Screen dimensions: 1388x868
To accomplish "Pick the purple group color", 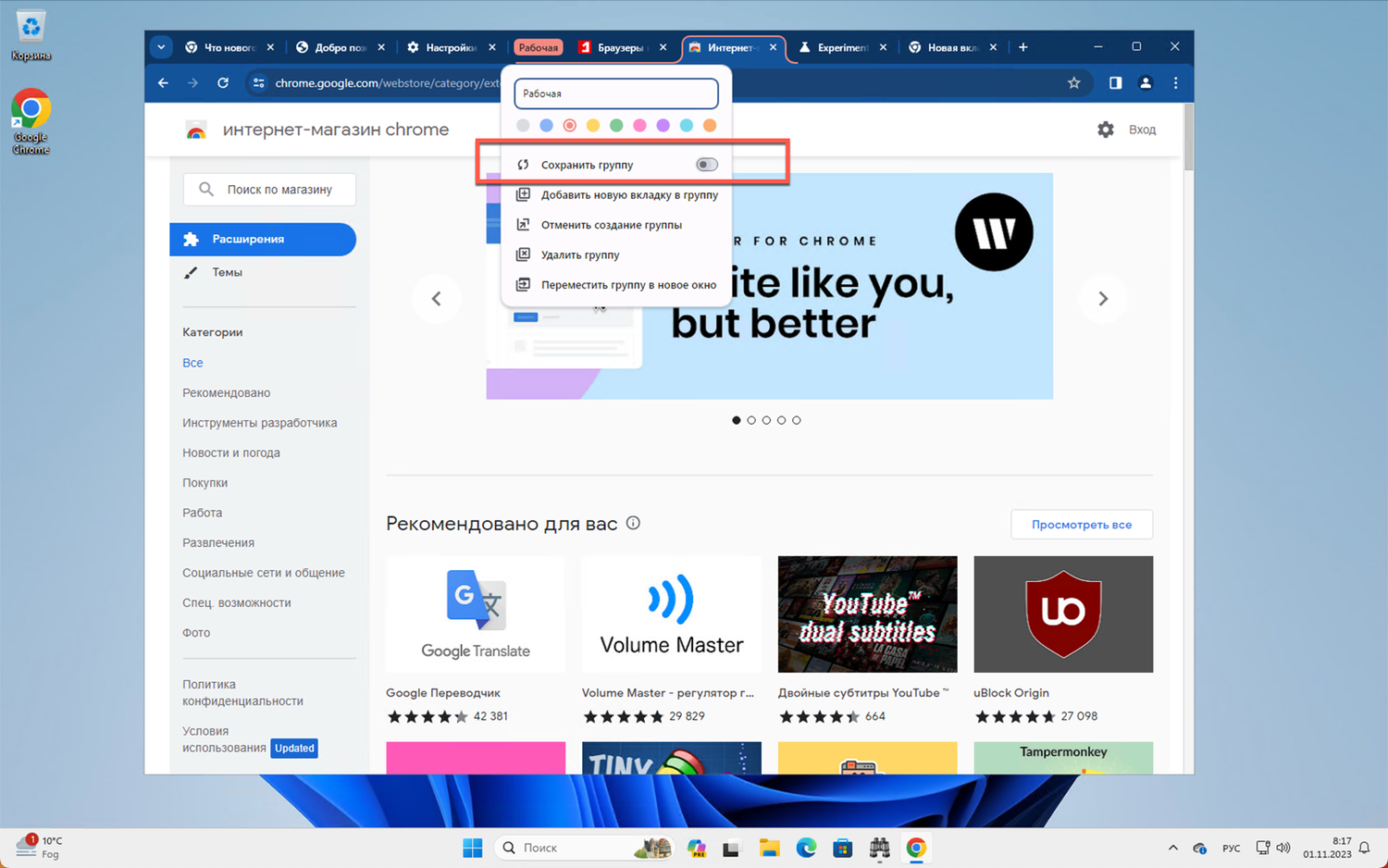I will point(663,125).
